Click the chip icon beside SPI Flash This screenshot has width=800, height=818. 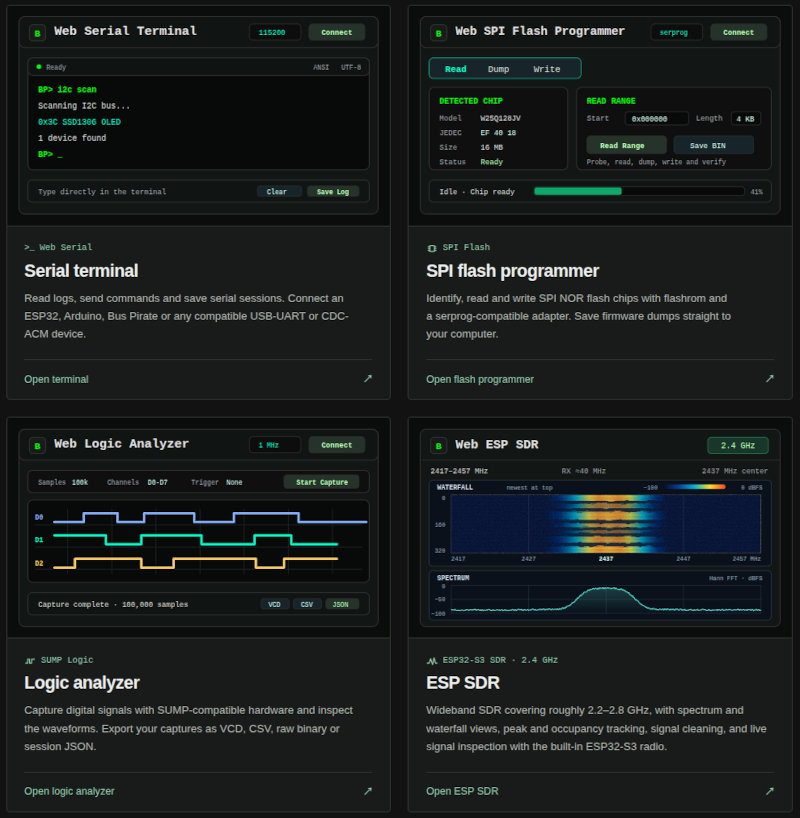point(432,248)
